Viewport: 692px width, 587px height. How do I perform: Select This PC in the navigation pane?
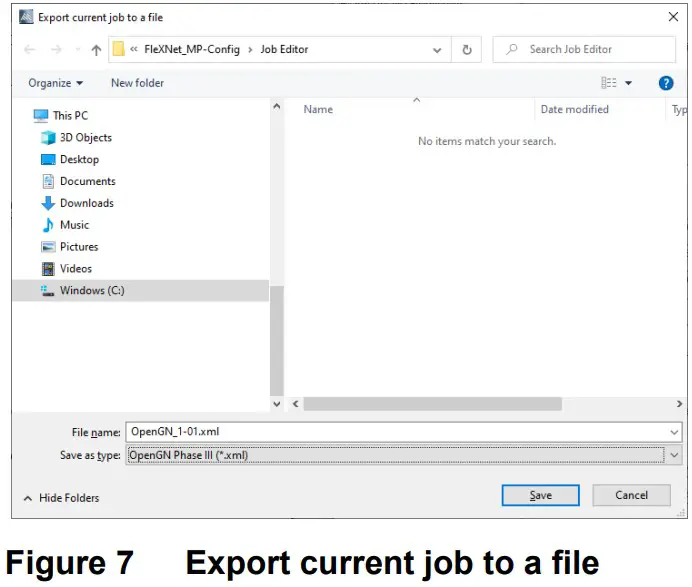coord(71,116)
